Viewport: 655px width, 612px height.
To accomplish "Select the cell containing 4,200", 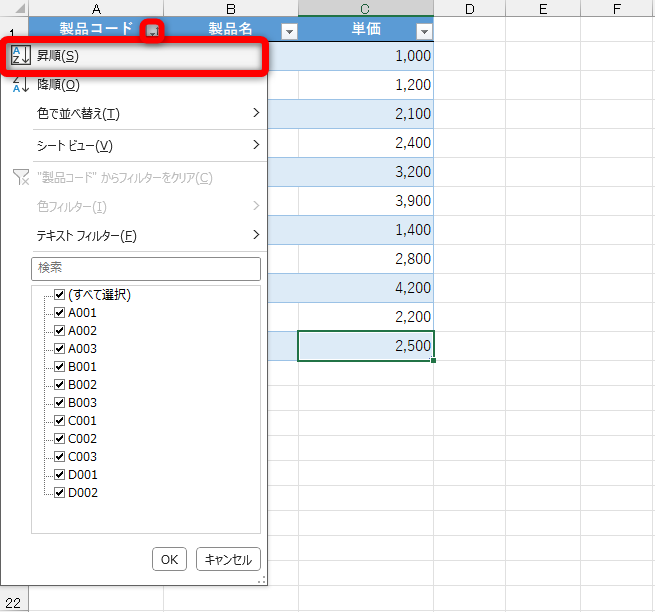I will tap(366, 288).
